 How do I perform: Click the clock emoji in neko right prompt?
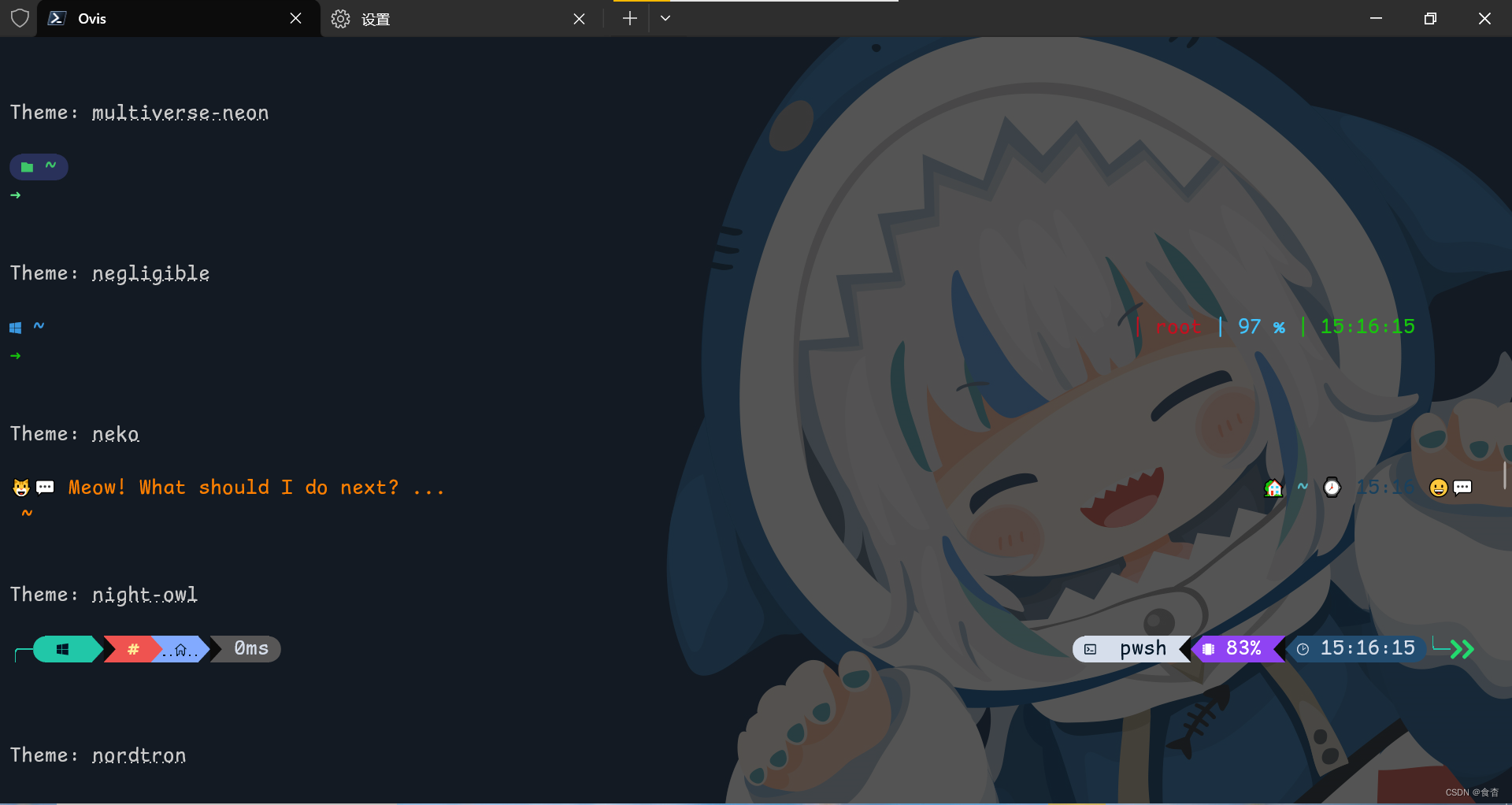tap(1332, 488)
